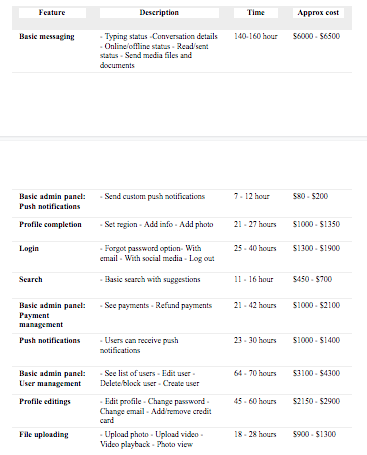Screen dimensions: 367x455
Task: Select the Basic messaging feature cell
Action: click(x=47, y=36)
